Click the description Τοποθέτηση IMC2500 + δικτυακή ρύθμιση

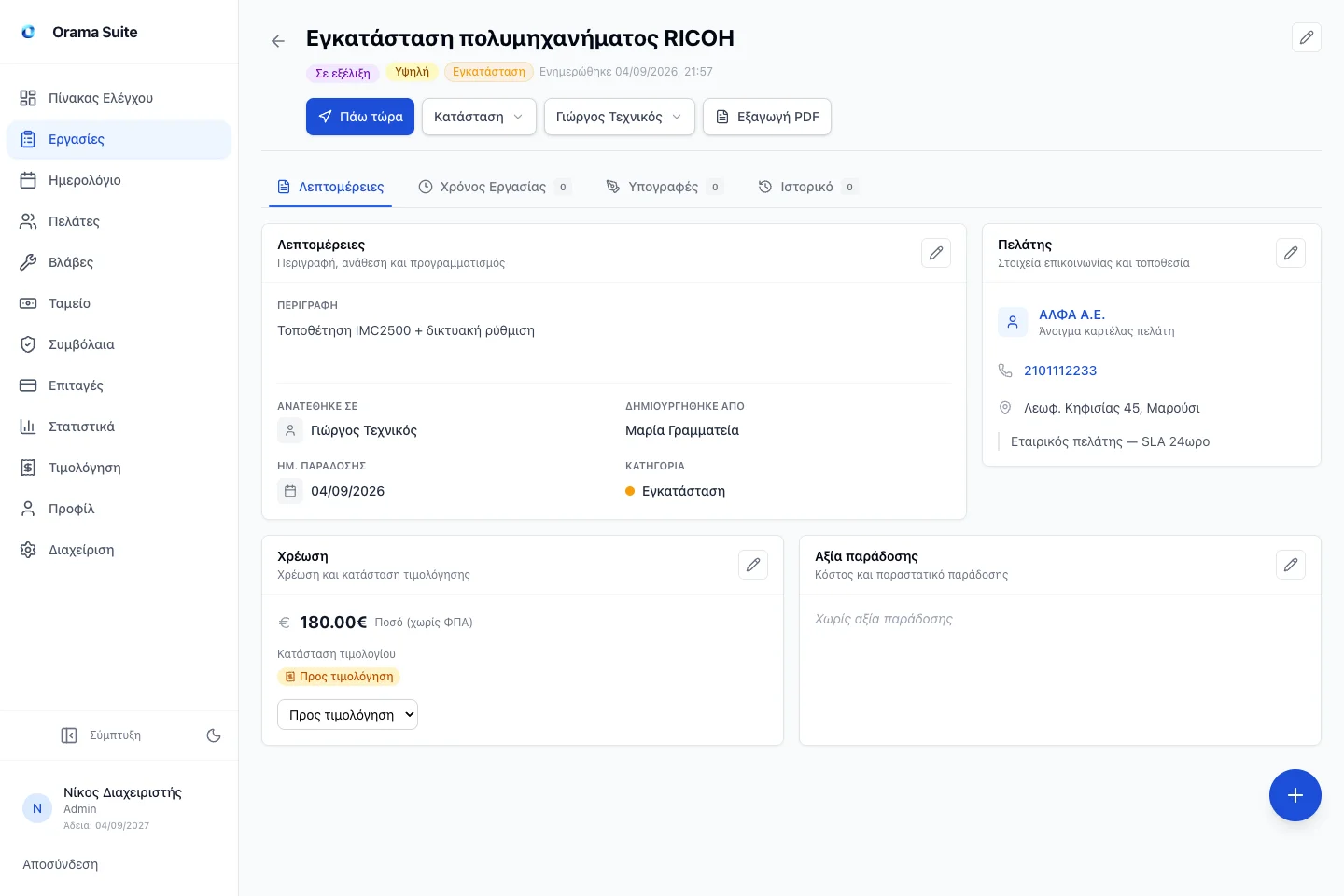click(x=406, y=330)
